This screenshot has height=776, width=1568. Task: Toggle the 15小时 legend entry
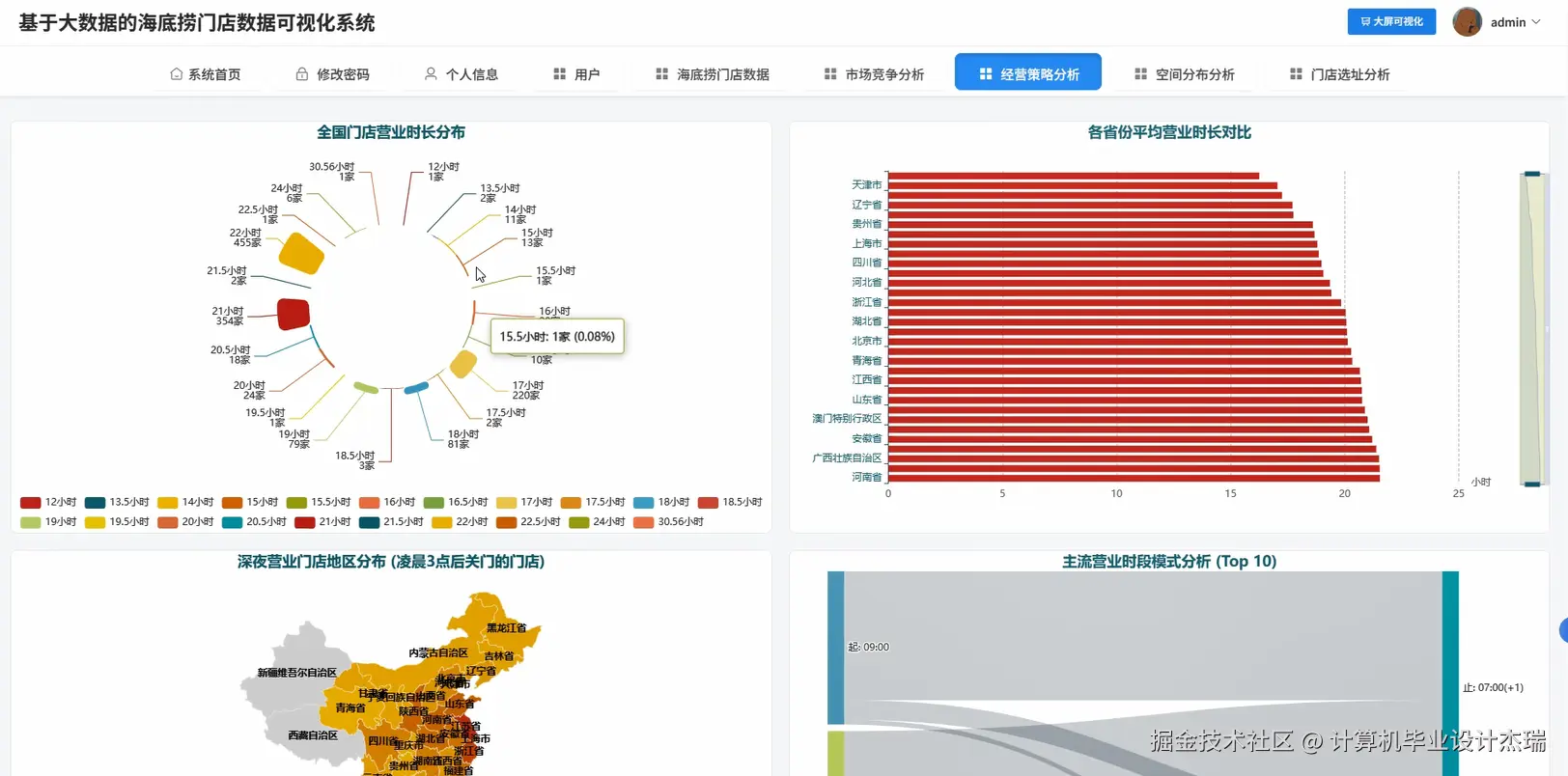coord(250,502)
